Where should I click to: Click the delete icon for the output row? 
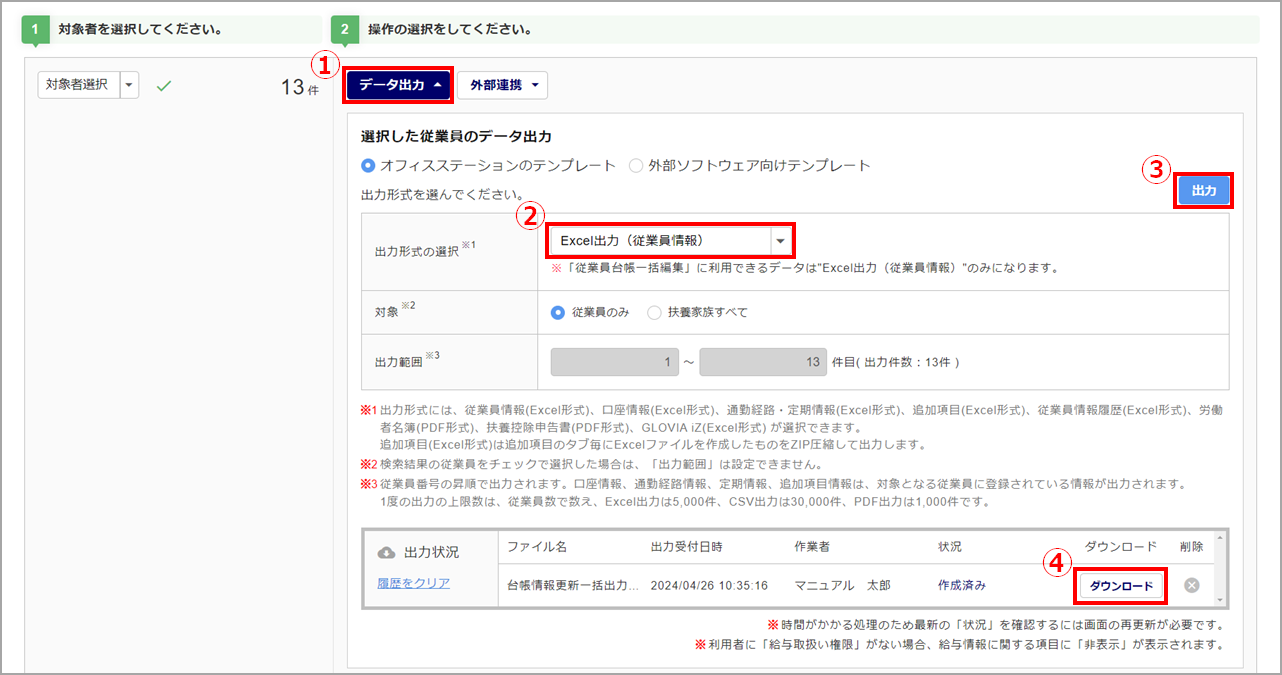1191,586
